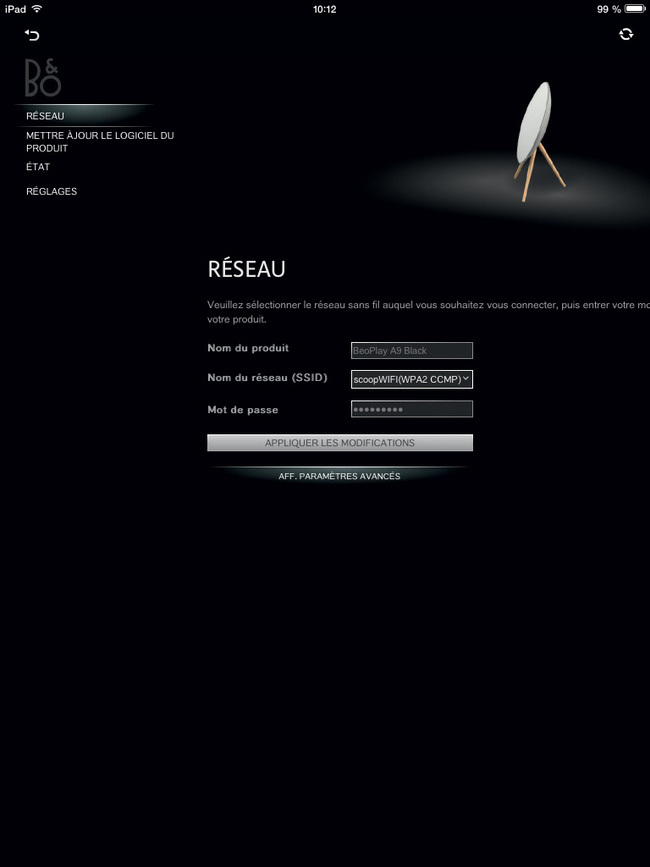
Task: Click APPLIQUER LES MODIFICATIONS button
Action: [340, 443]
